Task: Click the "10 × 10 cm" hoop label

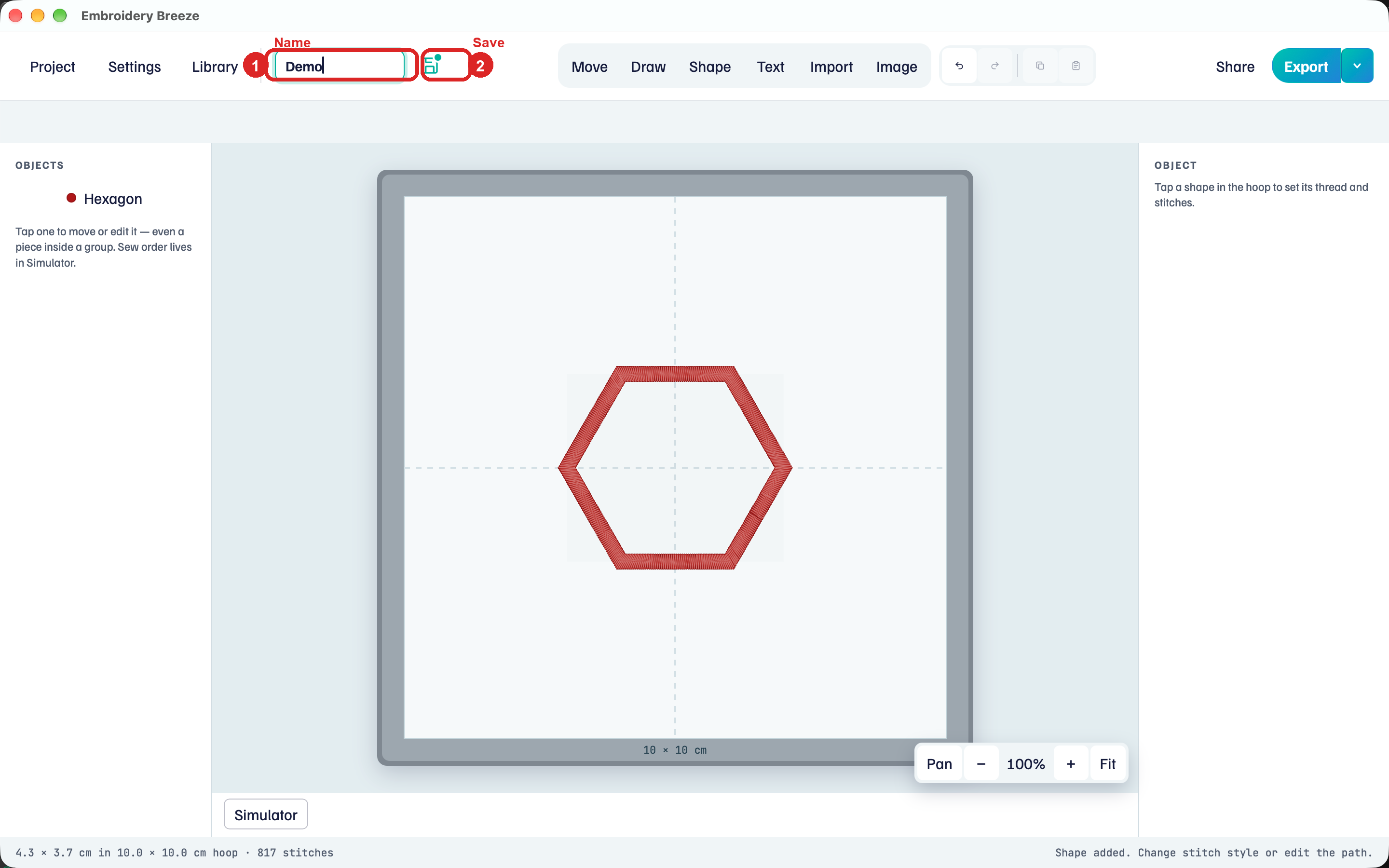Action: (x=675, y=750)
